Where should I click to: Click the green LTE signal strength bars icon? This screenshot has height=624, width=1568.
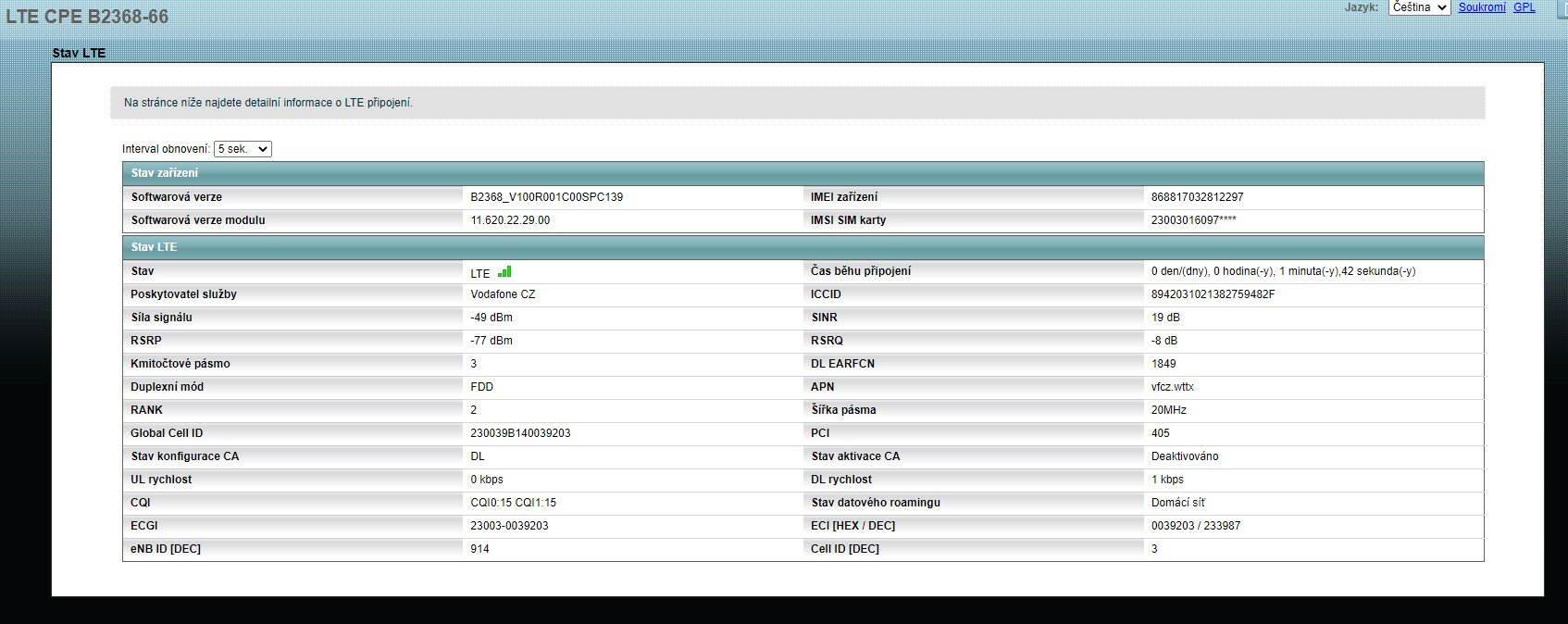click(504, 272)
